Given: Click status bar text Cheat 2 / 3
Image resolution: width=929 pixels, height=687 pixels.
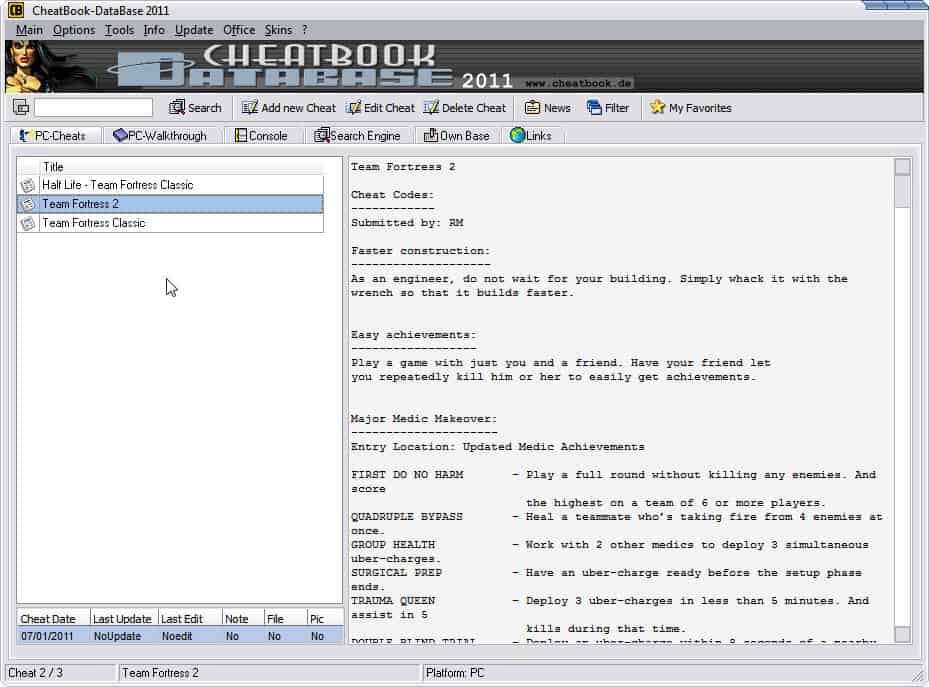Looking at the screenshot, I should (36, 673).
